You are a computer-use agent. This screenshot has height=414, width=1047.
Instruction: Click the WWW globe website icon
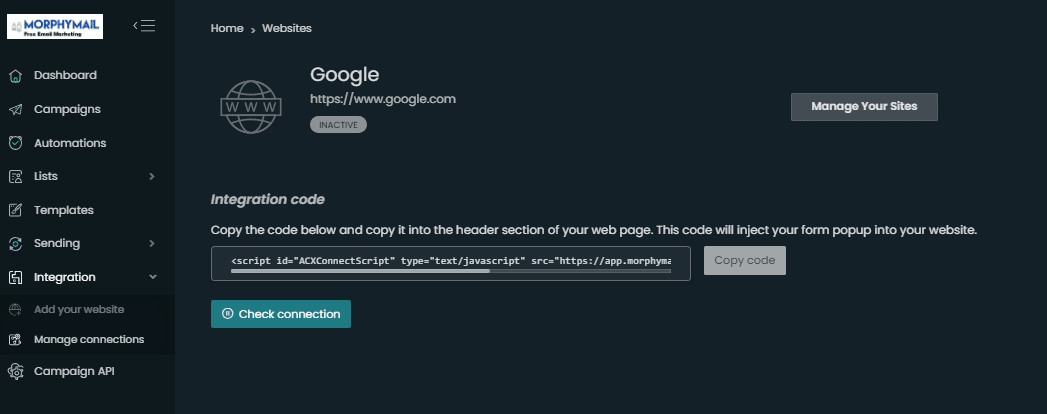[x=250, y=107]
